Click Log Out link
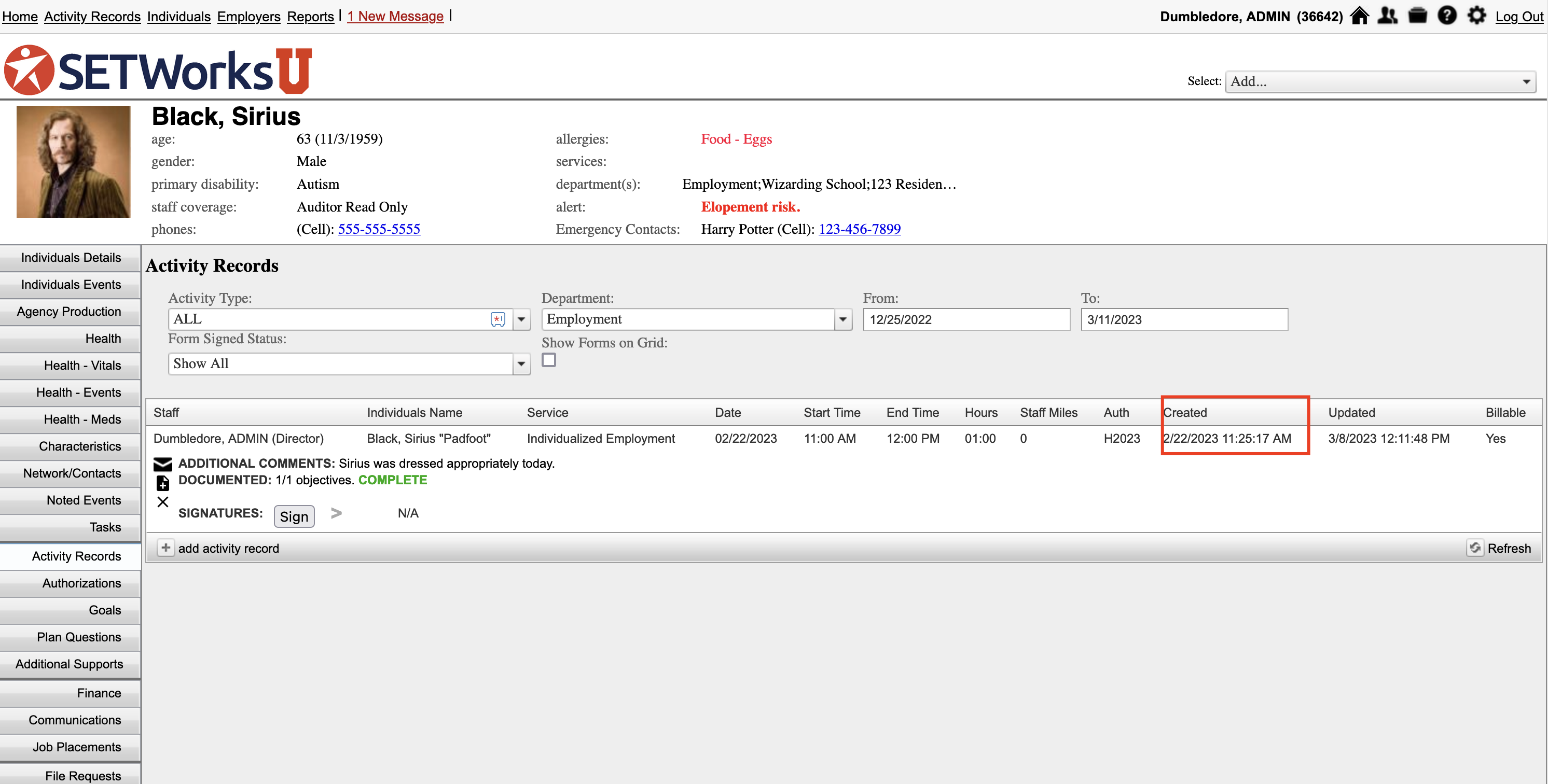Viewport: 1548px width, 784px height. tap(1518, 16)
